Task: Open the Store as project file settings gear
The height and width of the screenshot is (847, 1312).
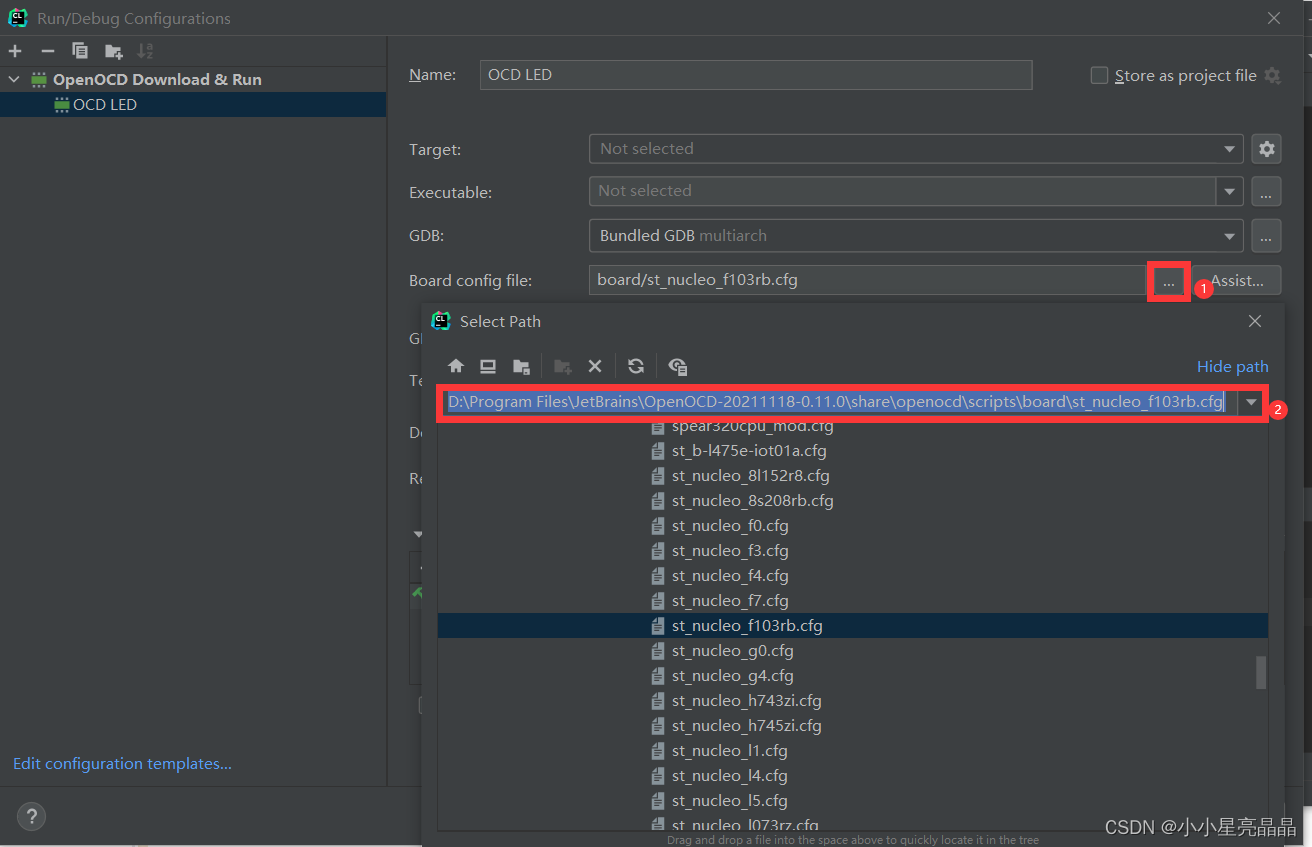Action: [x=1272, y=75]
